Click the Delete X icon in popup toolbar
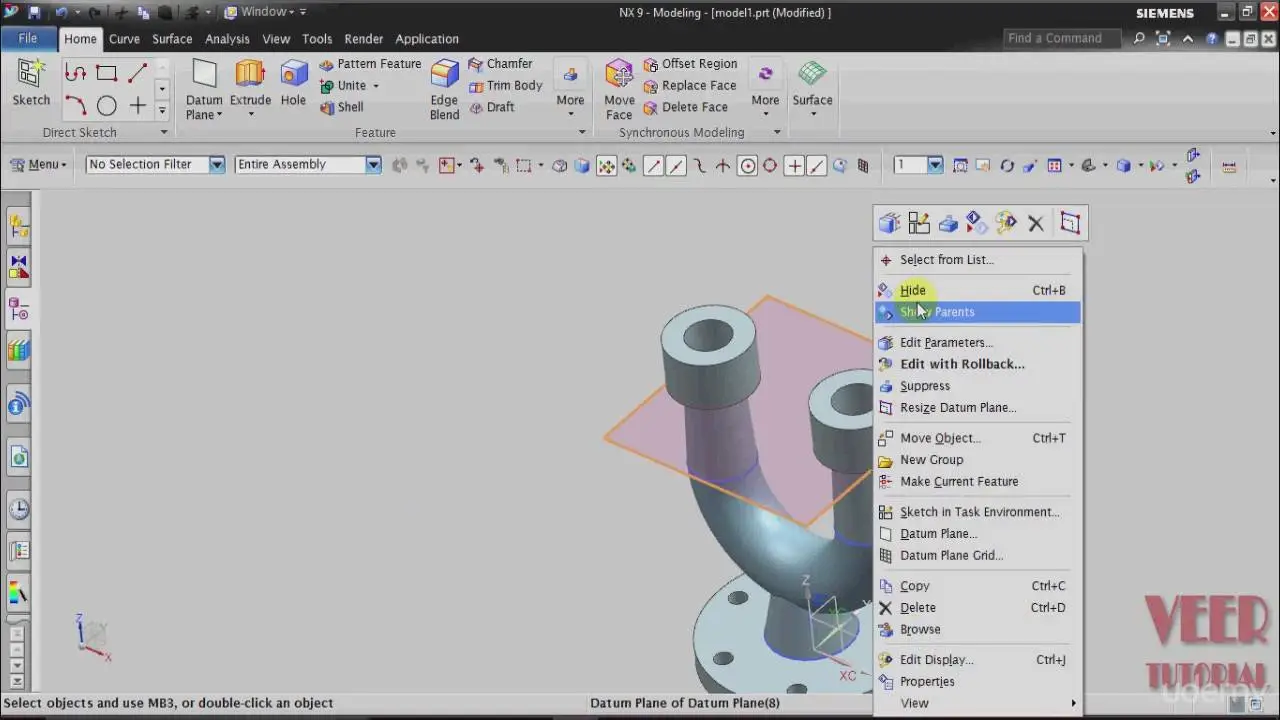 (1036, 224)
